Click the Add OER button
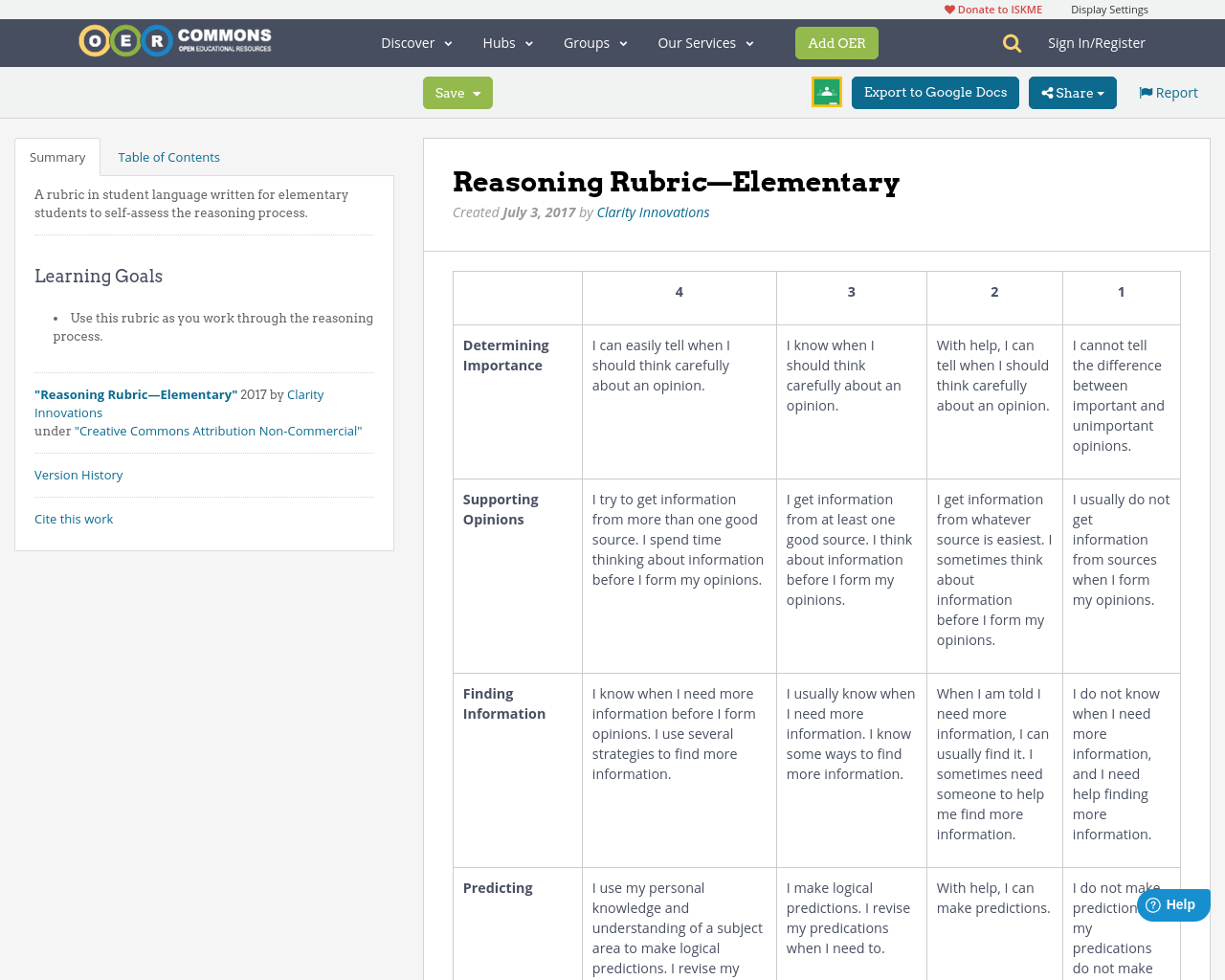 coord(836,43)
